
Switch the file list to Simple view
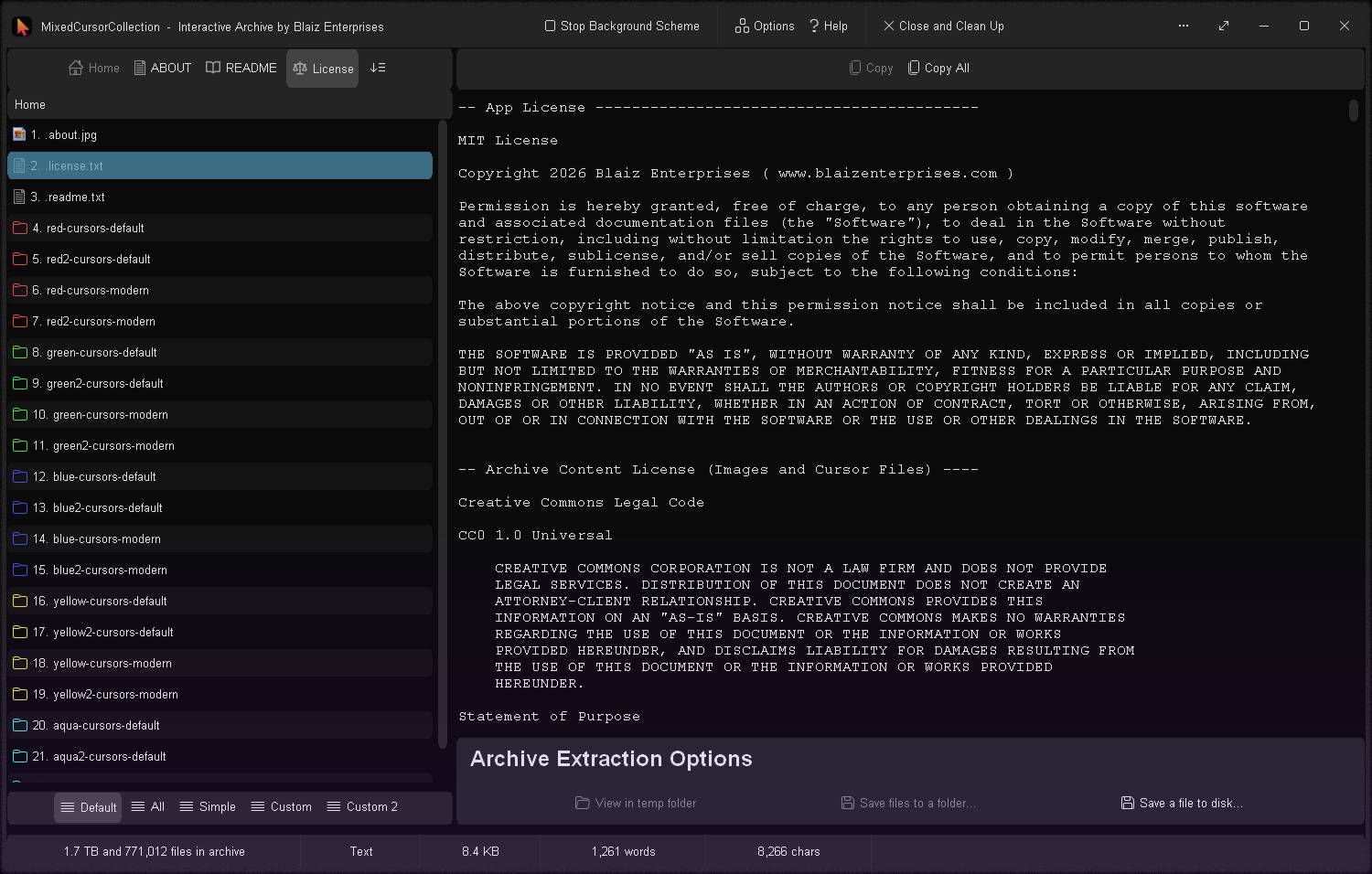[x=208, y=806]
